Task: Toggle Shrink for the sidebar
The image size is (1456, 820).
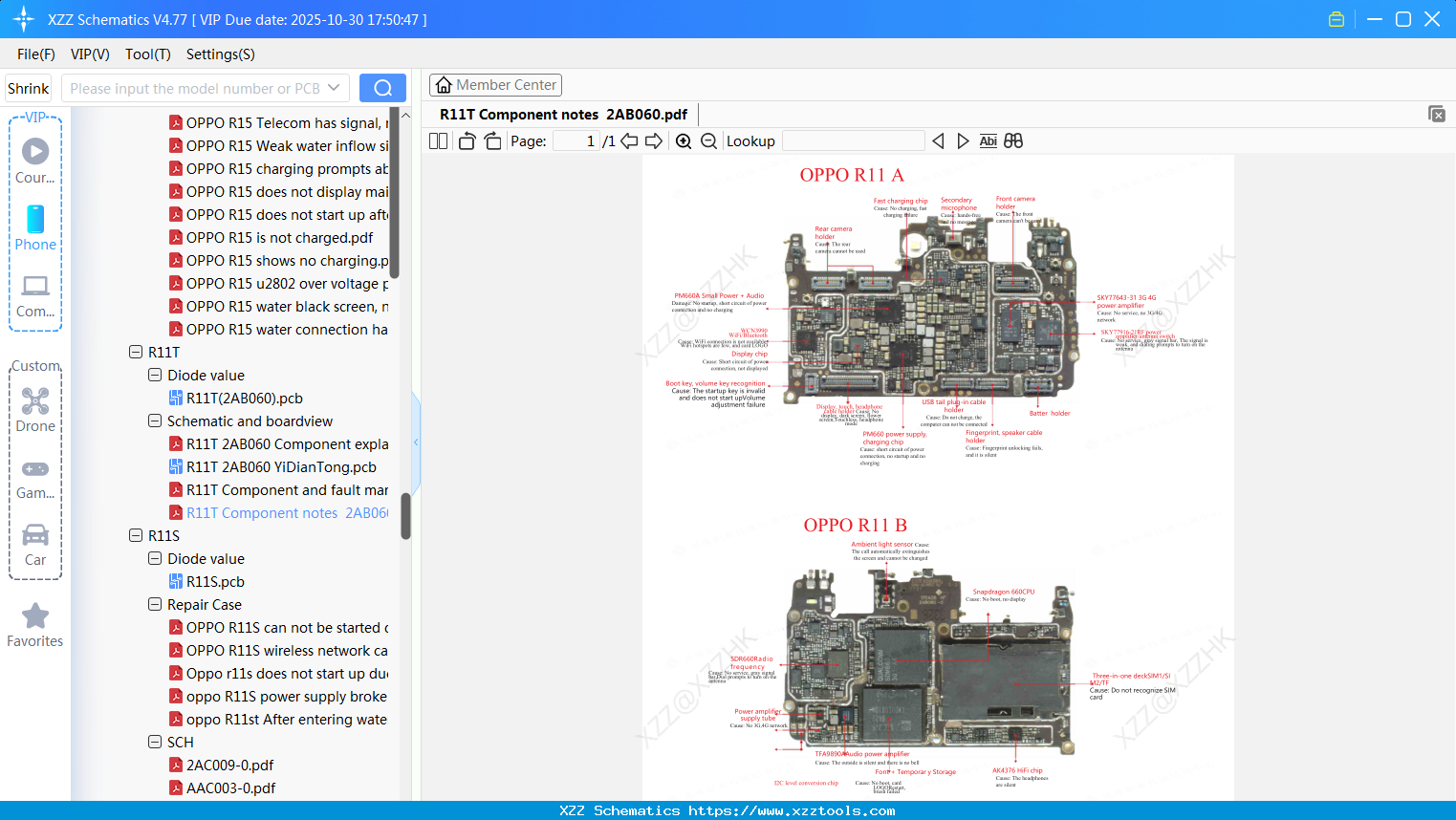Action: pyautogui.click(x=28, y=87)
